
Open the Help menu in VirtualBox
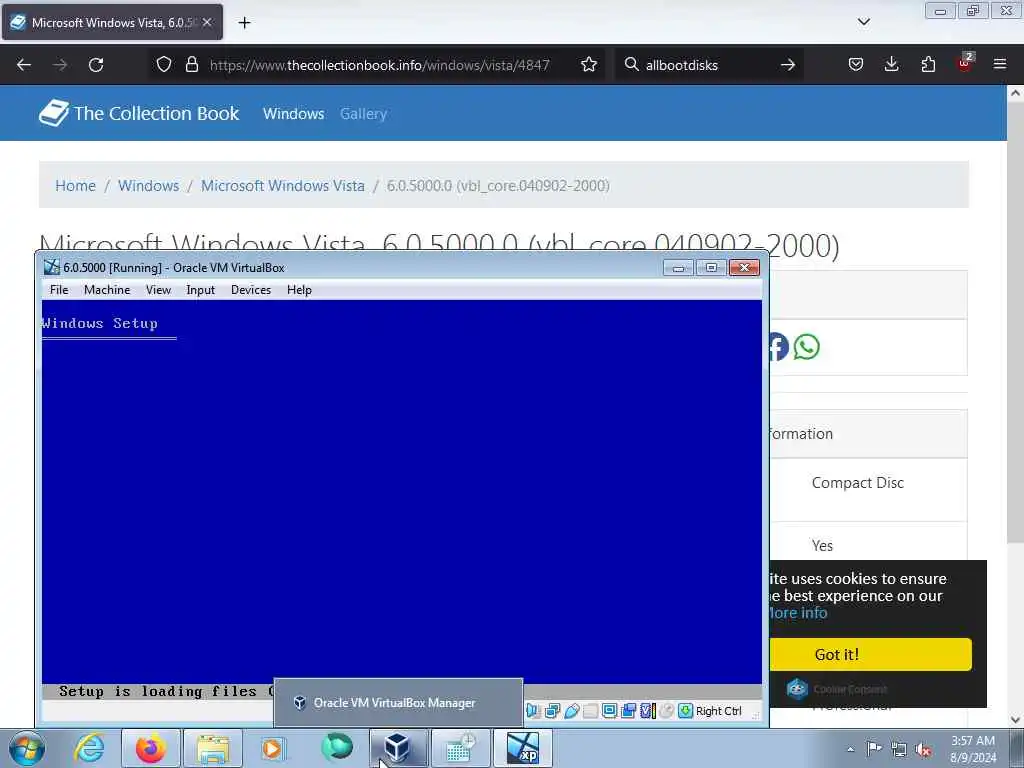click(x=299, y=290)
